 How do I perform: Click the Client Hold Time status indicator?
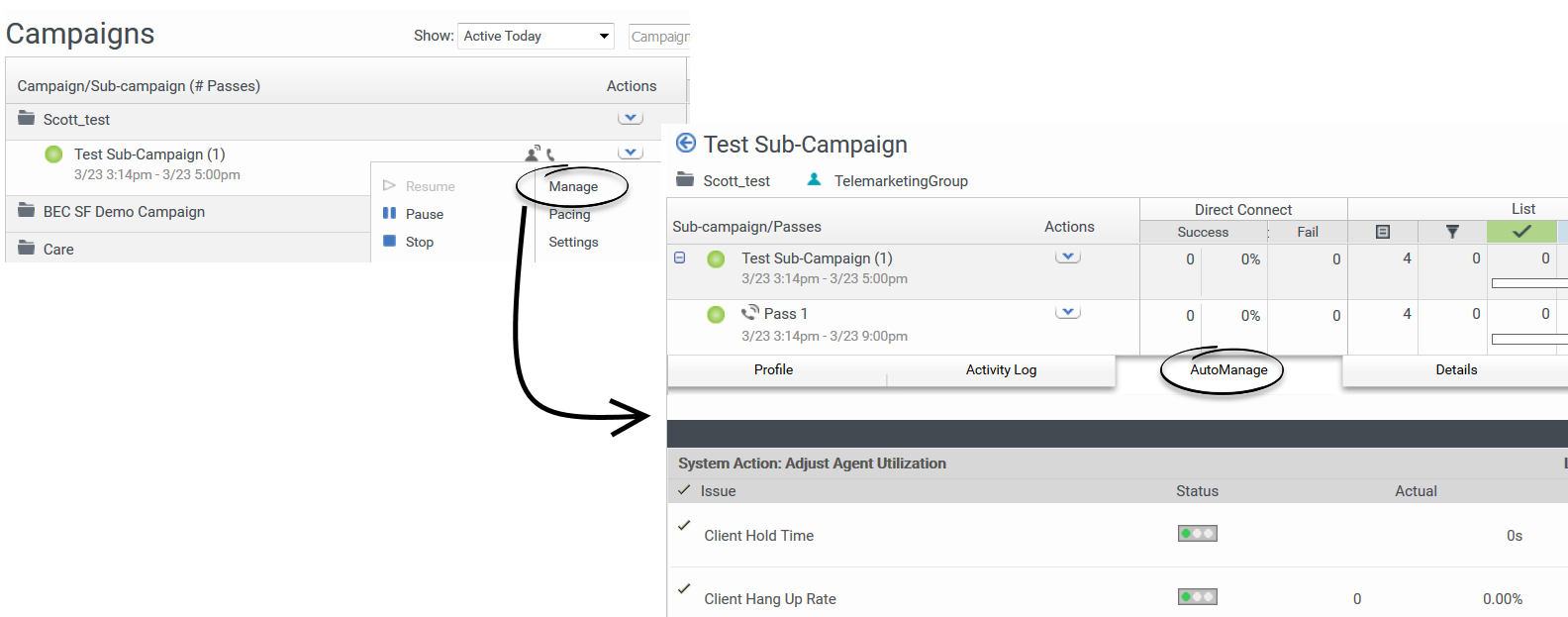pyautogui.click(x=1197, y=534)
